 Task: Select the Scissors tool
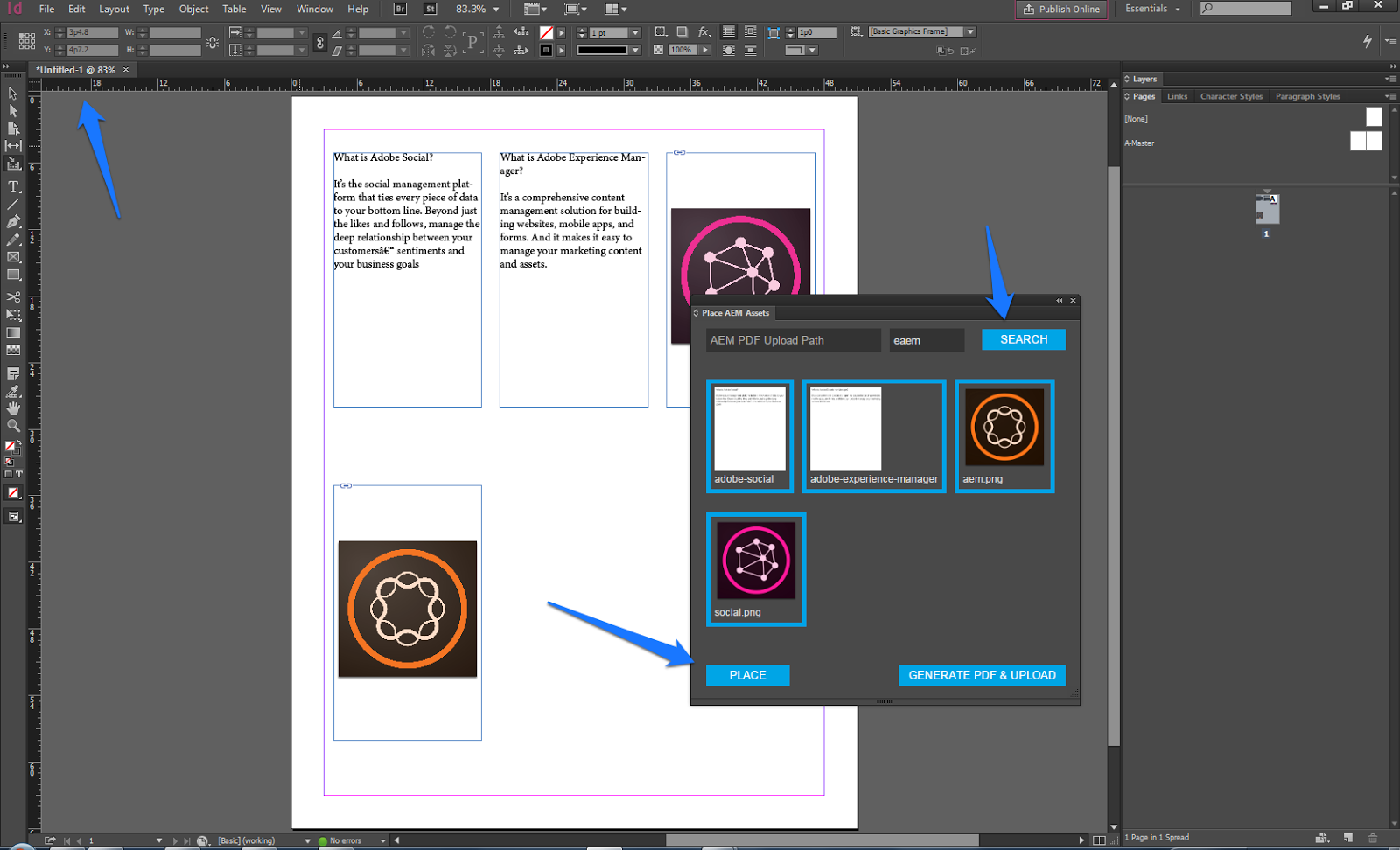coord(13,297)
